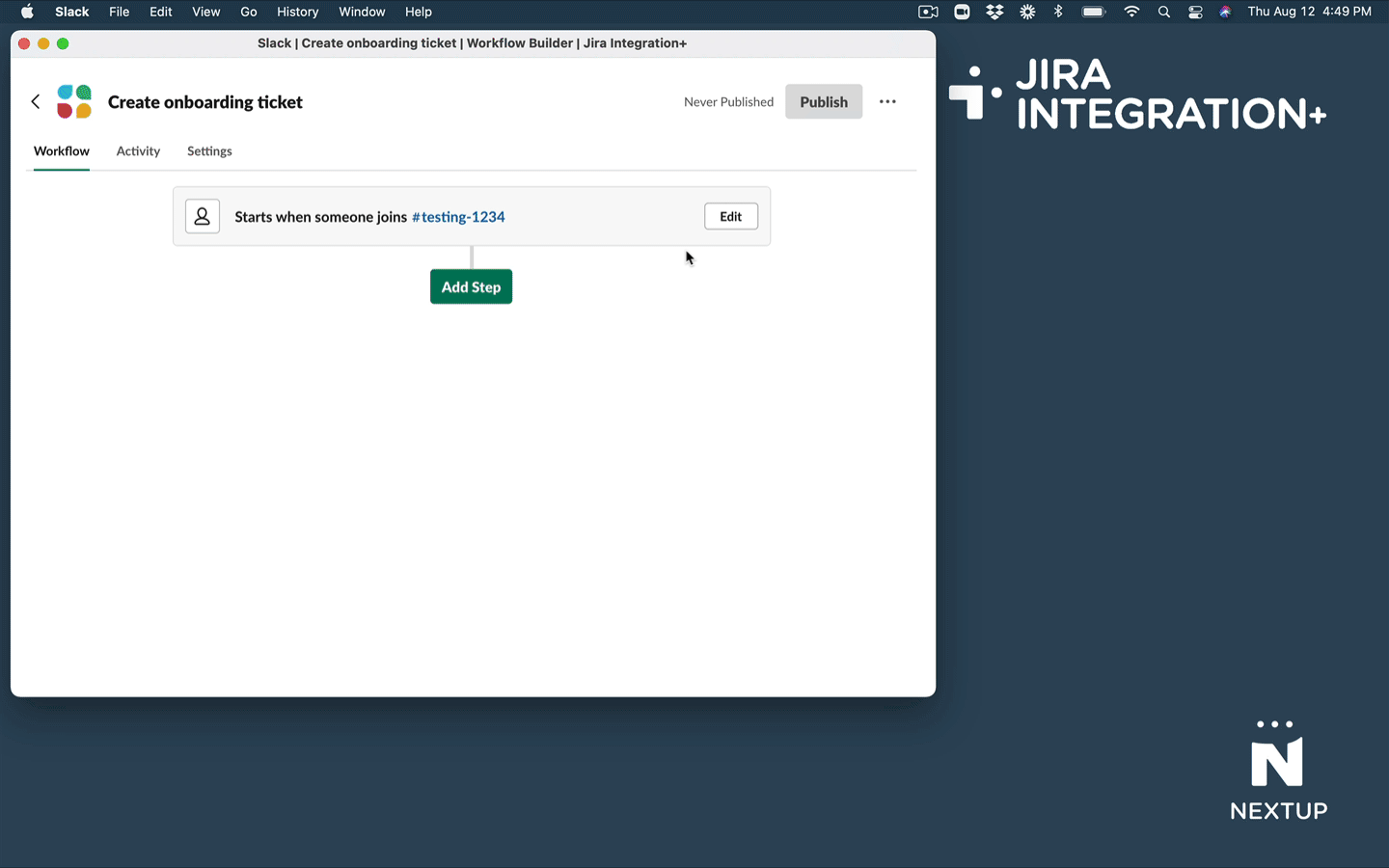Open Control Center from the menu bar
1389x868 pixels.
(1195, 12)
